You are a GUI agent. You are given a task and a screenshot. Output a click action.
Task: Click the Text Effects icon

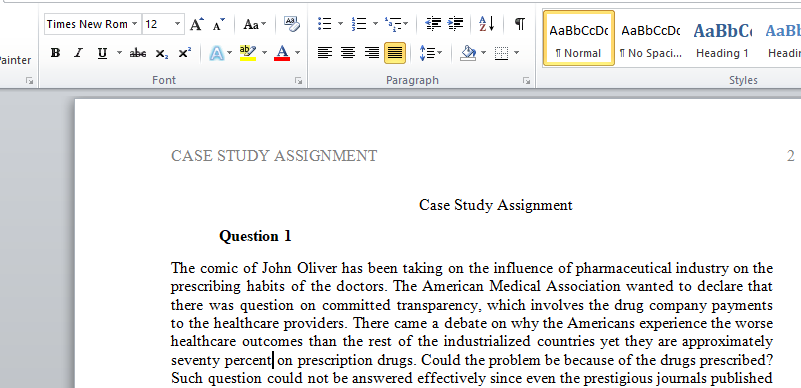click(217, 53)
